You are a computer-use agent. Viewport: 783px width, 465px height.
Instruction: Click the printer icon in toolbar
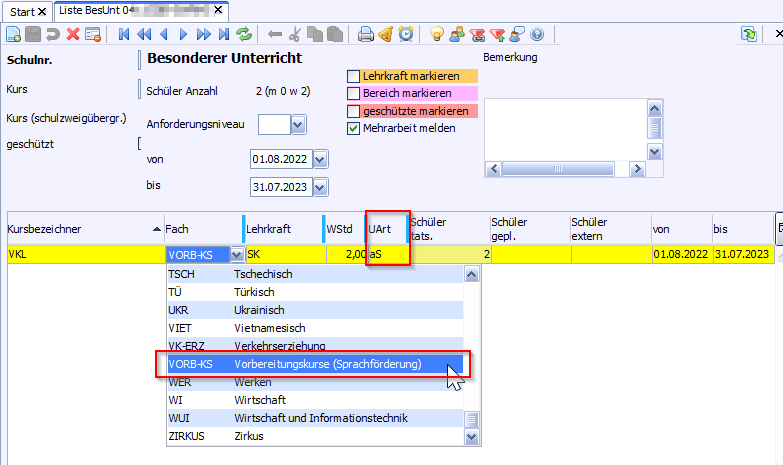(366, 35)
